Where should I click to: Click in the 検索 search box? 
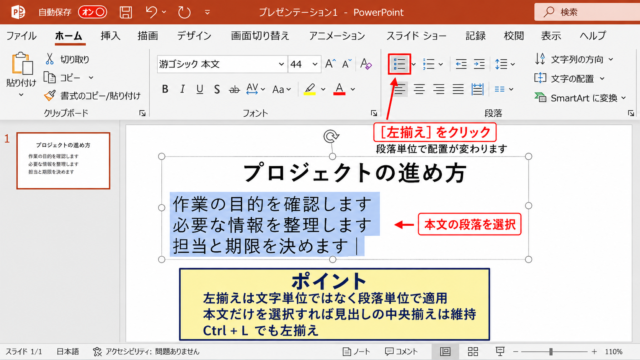click(x=588, y=12)
